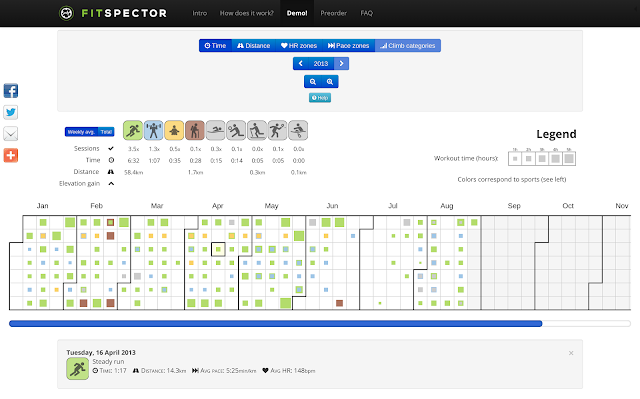The image size is (640, 399).
Task: Toggle the yoga meditation sport icon
Action: (x=174, y=131)
